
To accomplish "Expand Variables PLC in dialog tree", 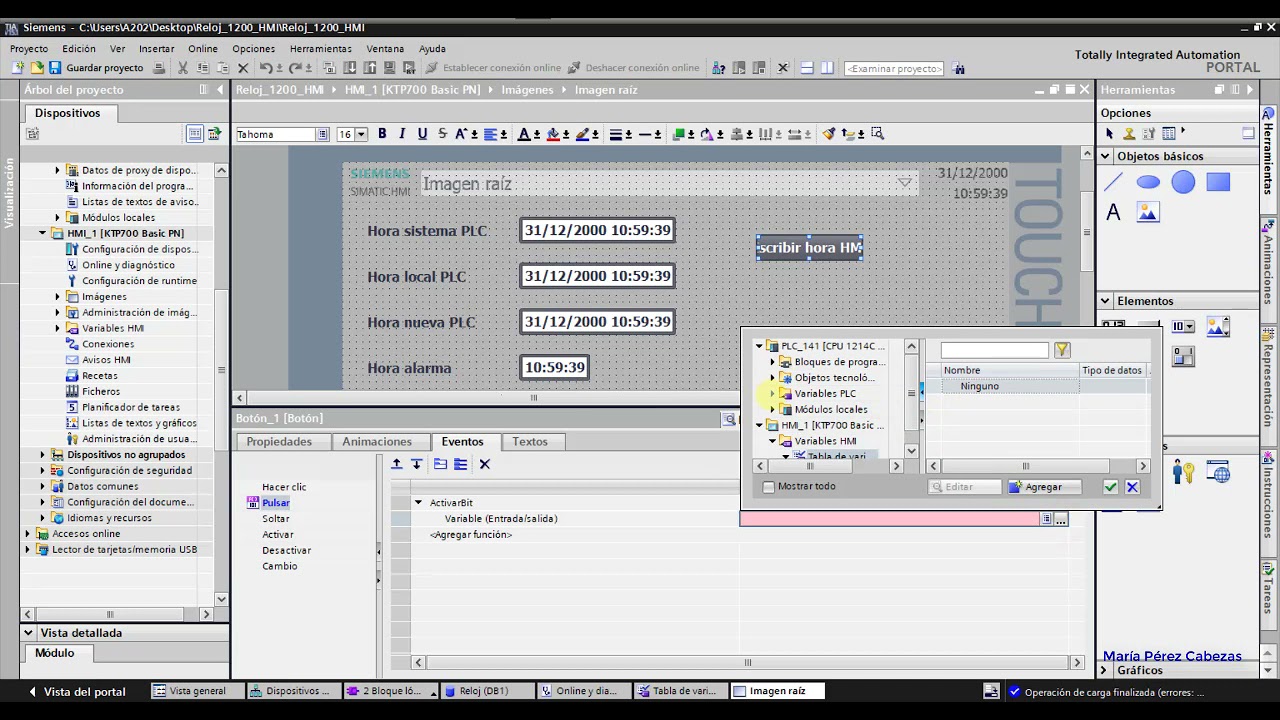I will (x=772, y=394).
